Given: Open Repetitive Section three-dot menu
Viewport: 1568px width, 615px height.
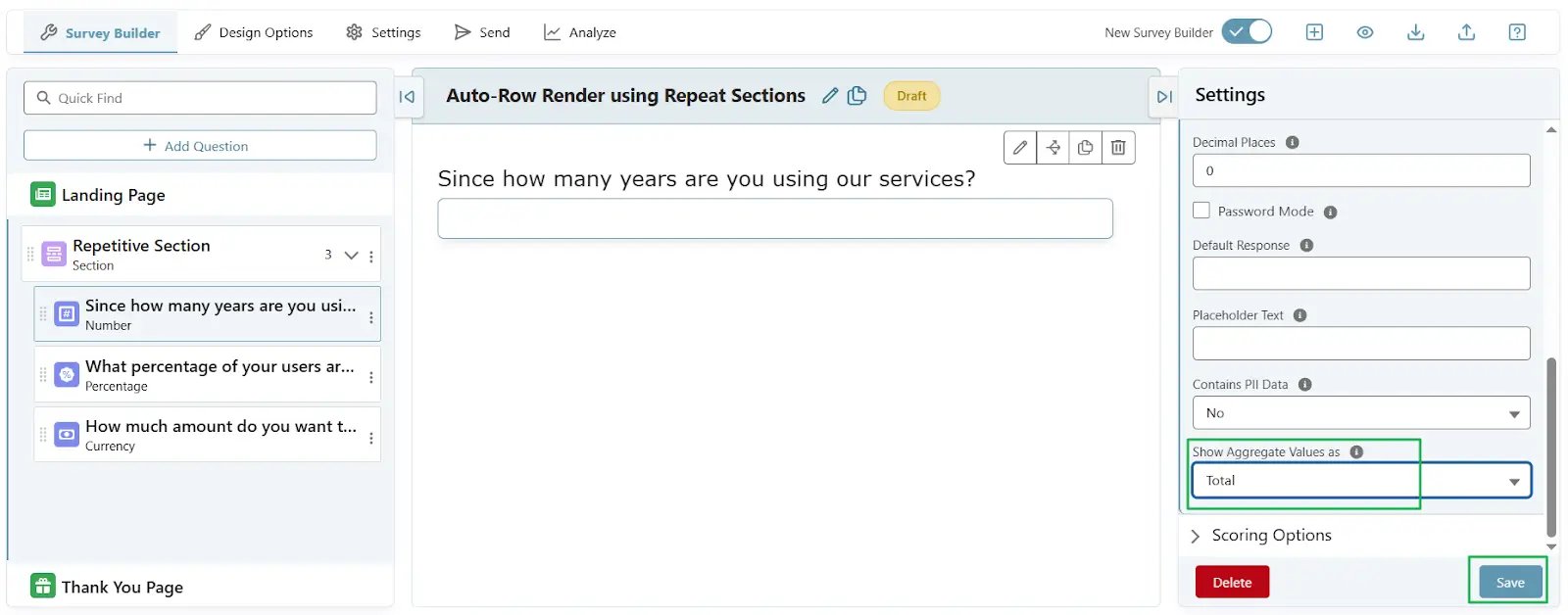Looking at the screenshot, I should (x=371, y=256).
